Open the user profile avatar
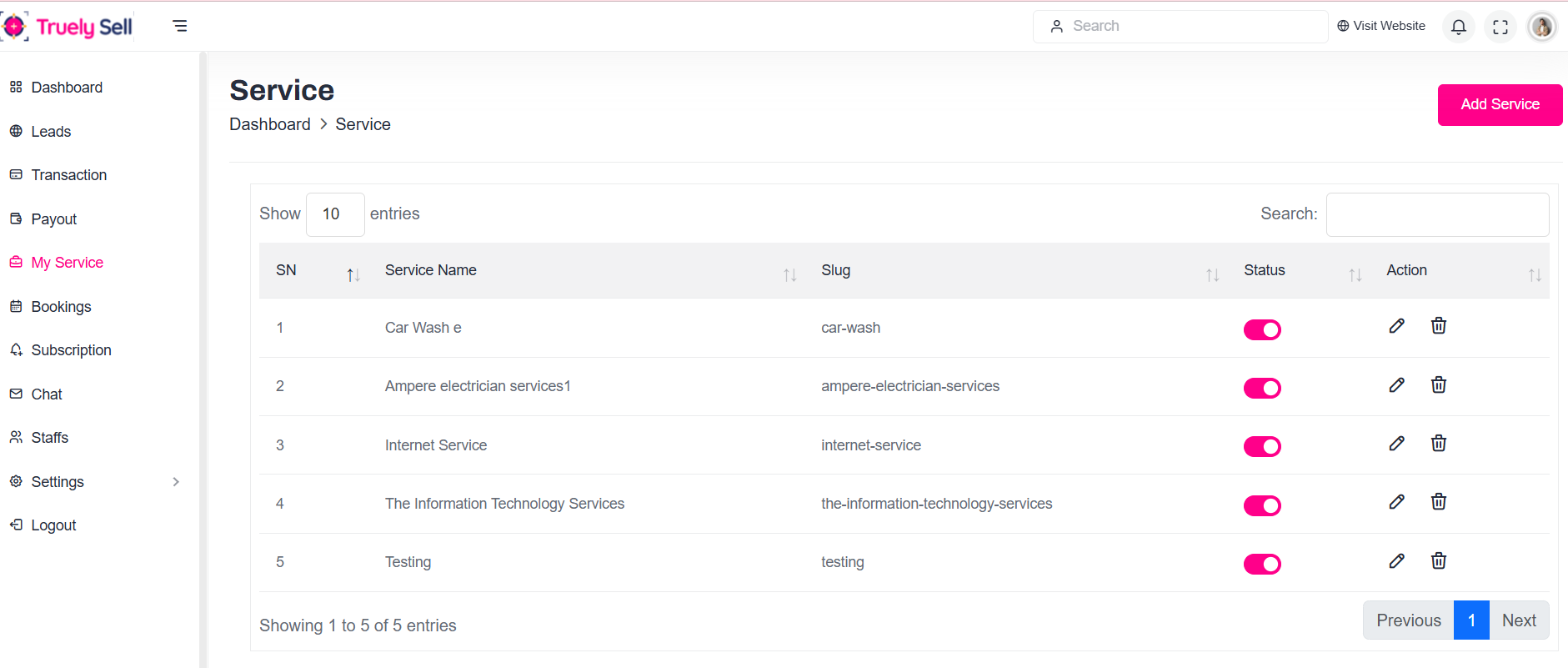1568x668 pixels. point(1541,27)
